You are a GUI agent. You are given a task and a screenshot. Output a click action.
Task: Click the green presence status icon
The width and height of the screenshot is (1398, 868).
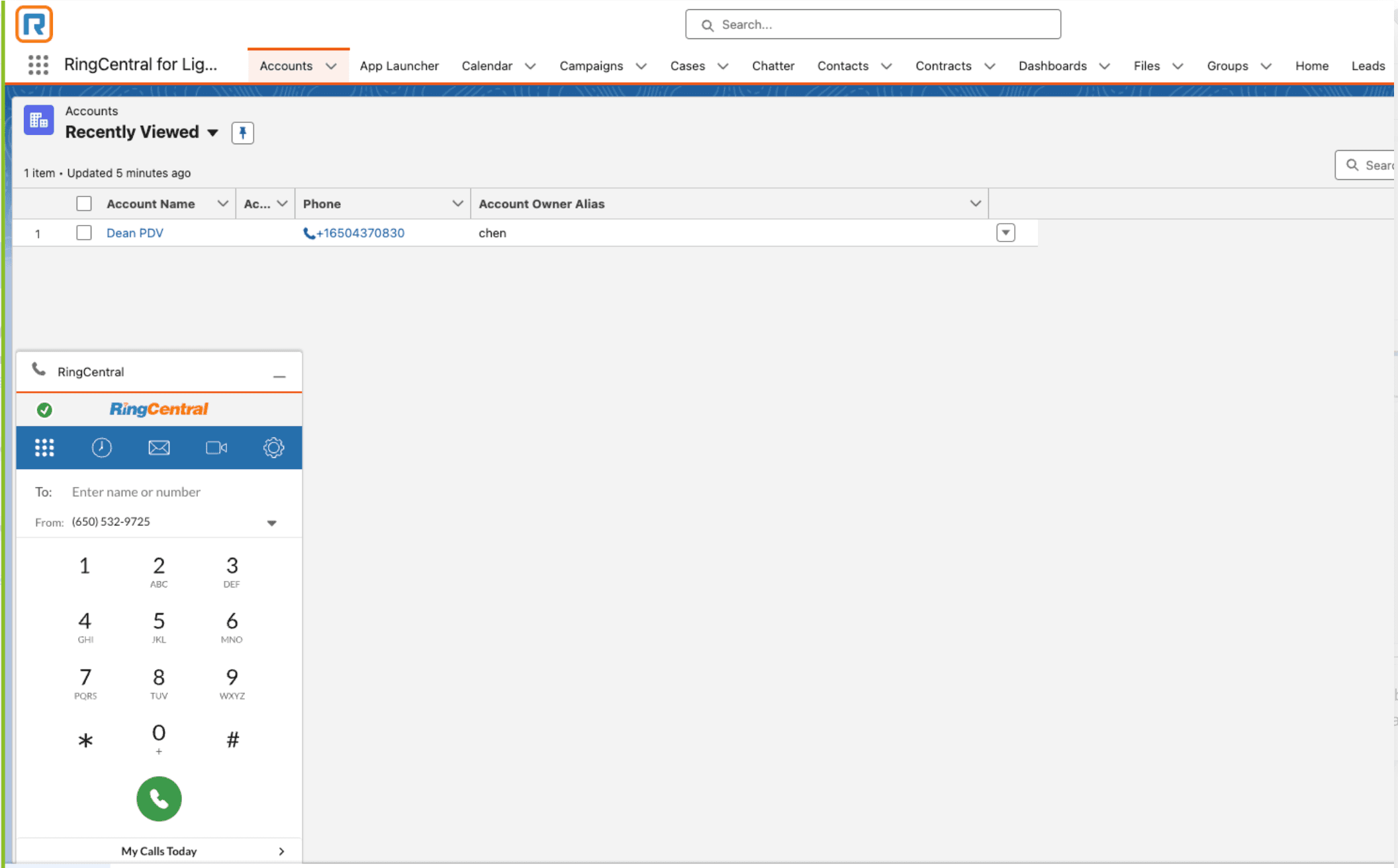coord(44,410)
